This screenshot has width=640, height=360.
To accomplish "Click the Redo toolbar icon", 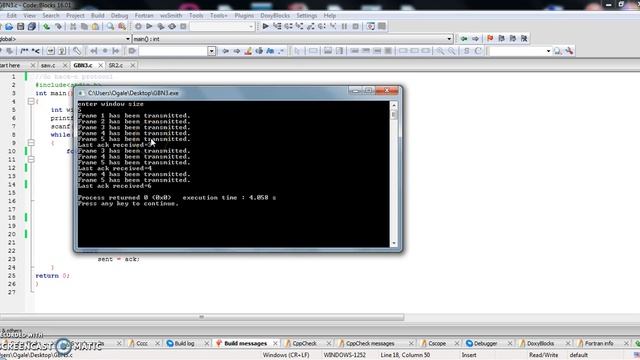I will (58, 27).
